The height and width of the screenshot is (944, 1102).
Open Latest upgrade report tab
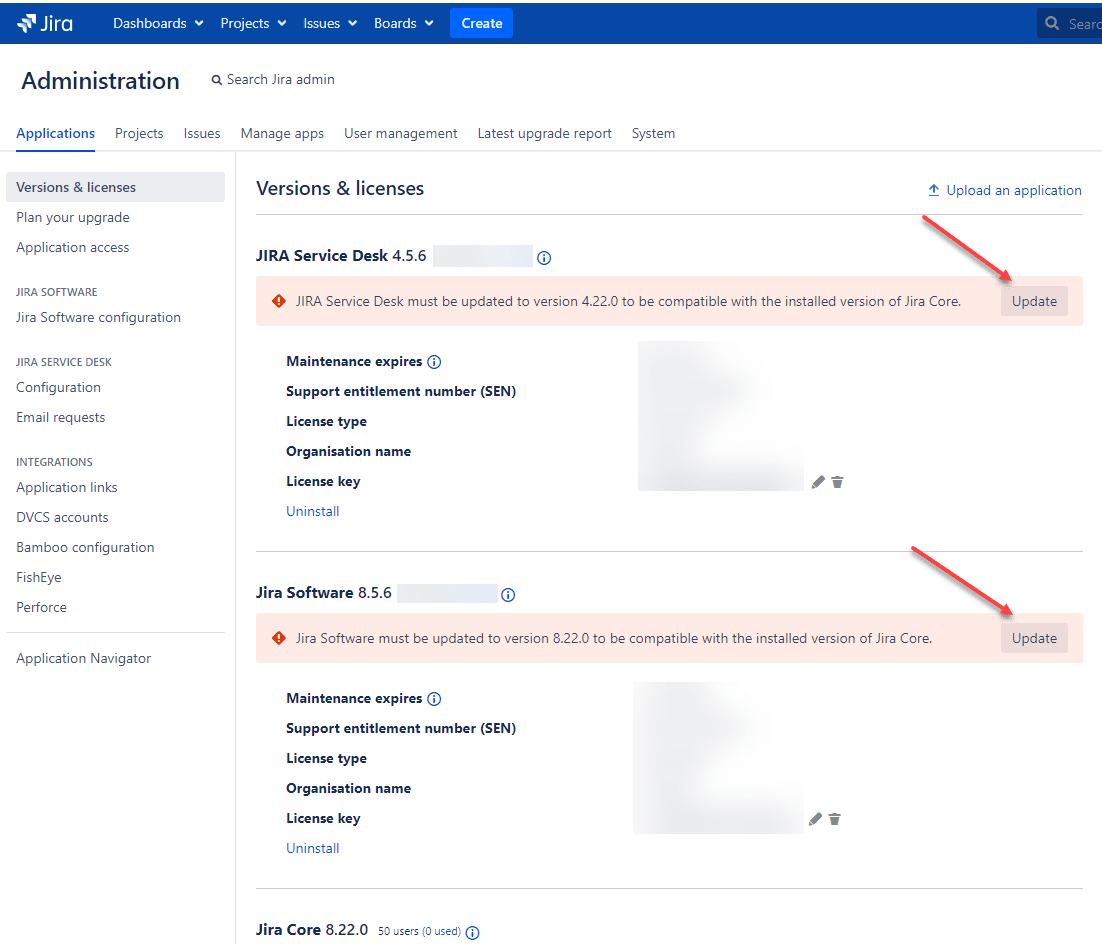pyautogui.click(x=545, y=134)
